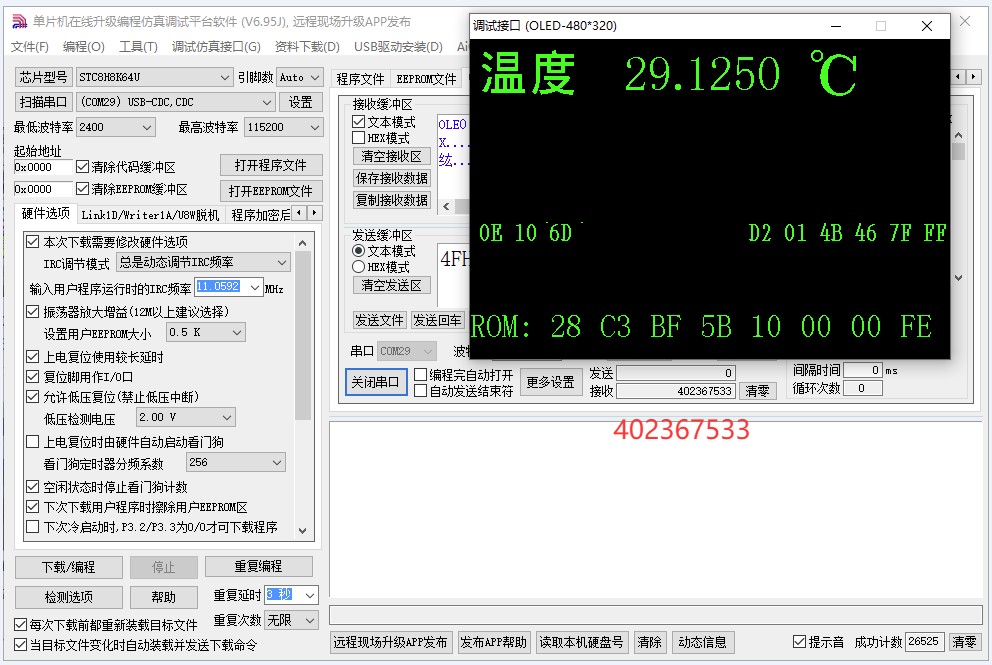Toggle 空闲状态时停止看门狗计数 checkbox
The image size is (992, 665).
point(33,487)
